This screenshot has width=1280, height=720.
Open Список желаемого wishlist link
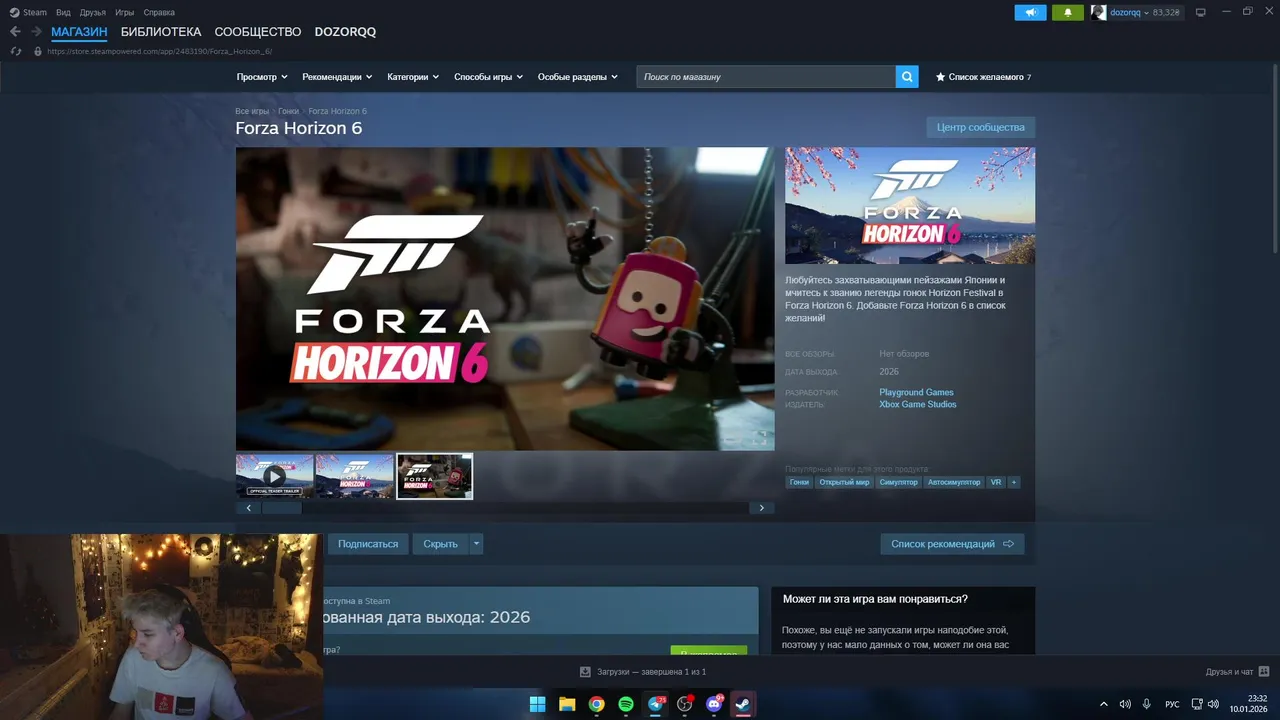[x=983, y=77]
